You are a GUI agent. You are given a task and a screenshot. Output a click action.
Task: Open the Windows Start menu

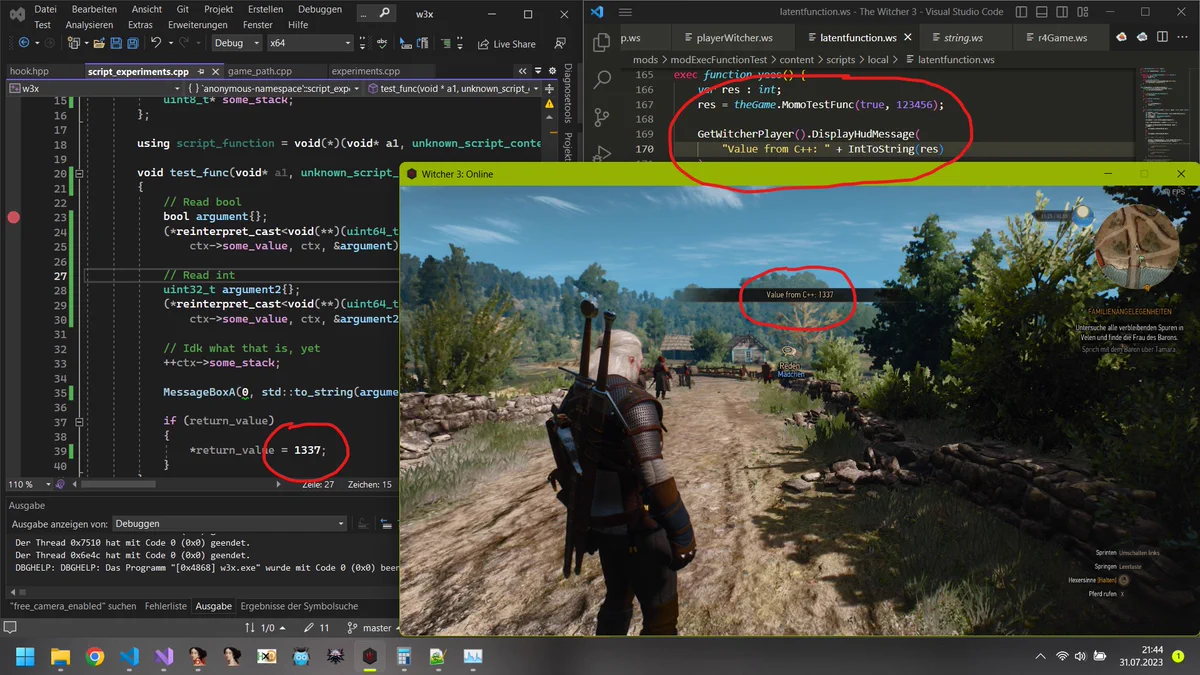[25, 657]
